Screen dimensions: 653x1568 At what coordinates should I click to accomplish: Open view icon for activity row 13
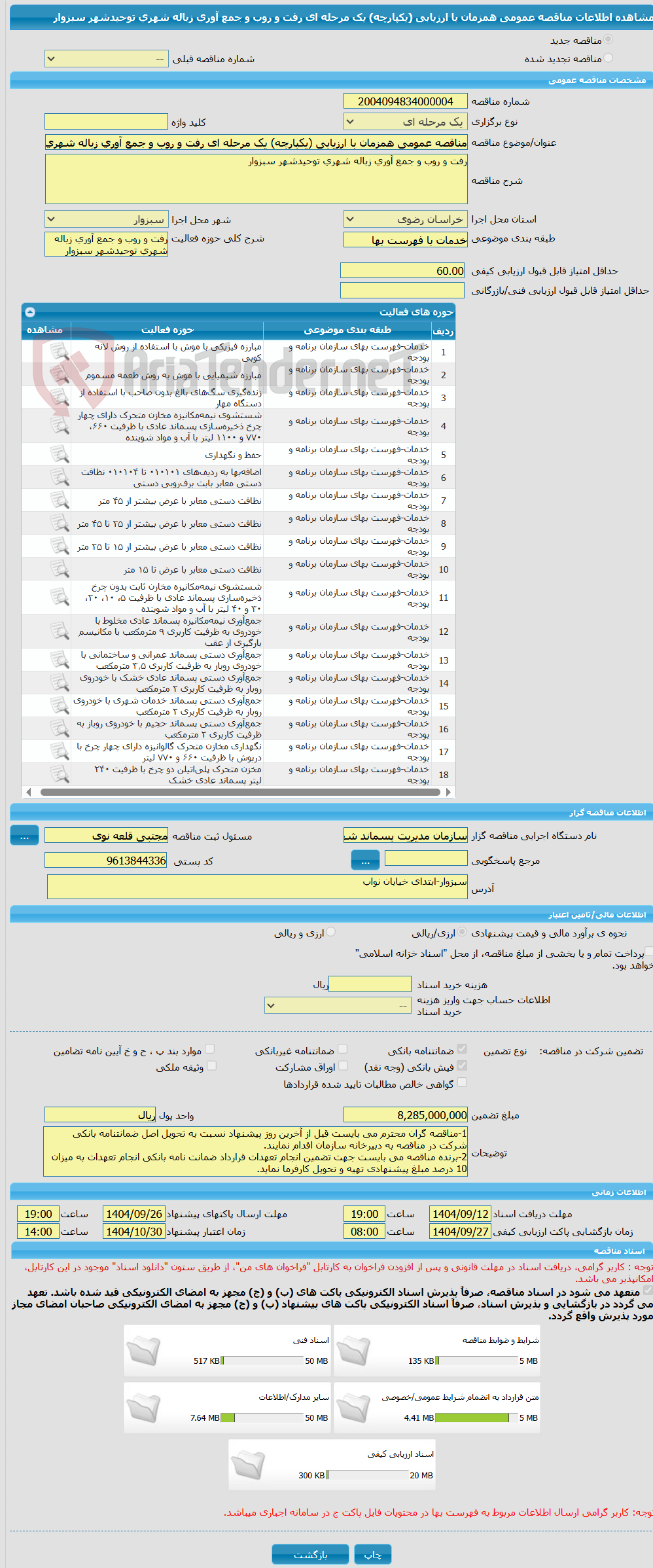pyautogui.click(x=60, y=660)
